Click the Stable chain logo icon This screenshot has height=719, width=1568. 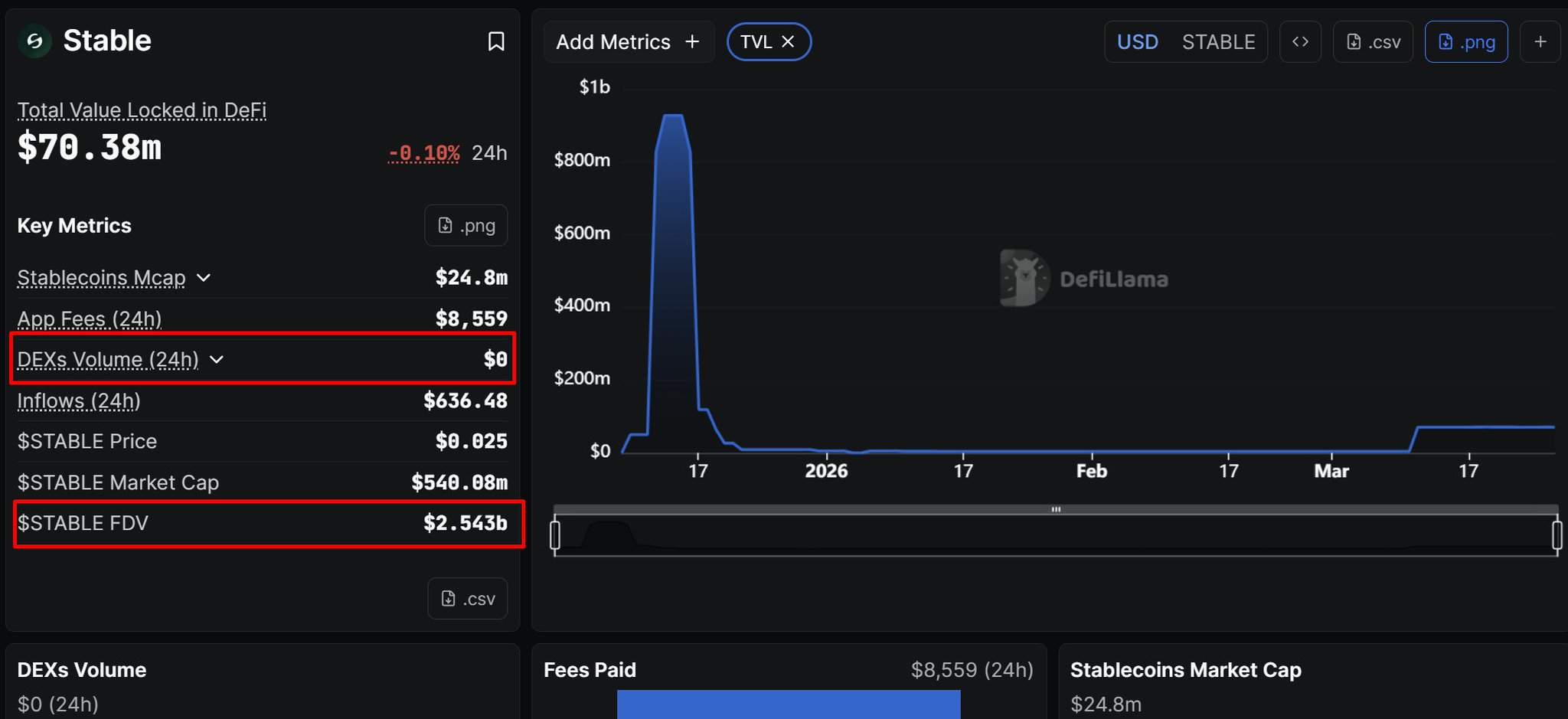tap(34, 41)
